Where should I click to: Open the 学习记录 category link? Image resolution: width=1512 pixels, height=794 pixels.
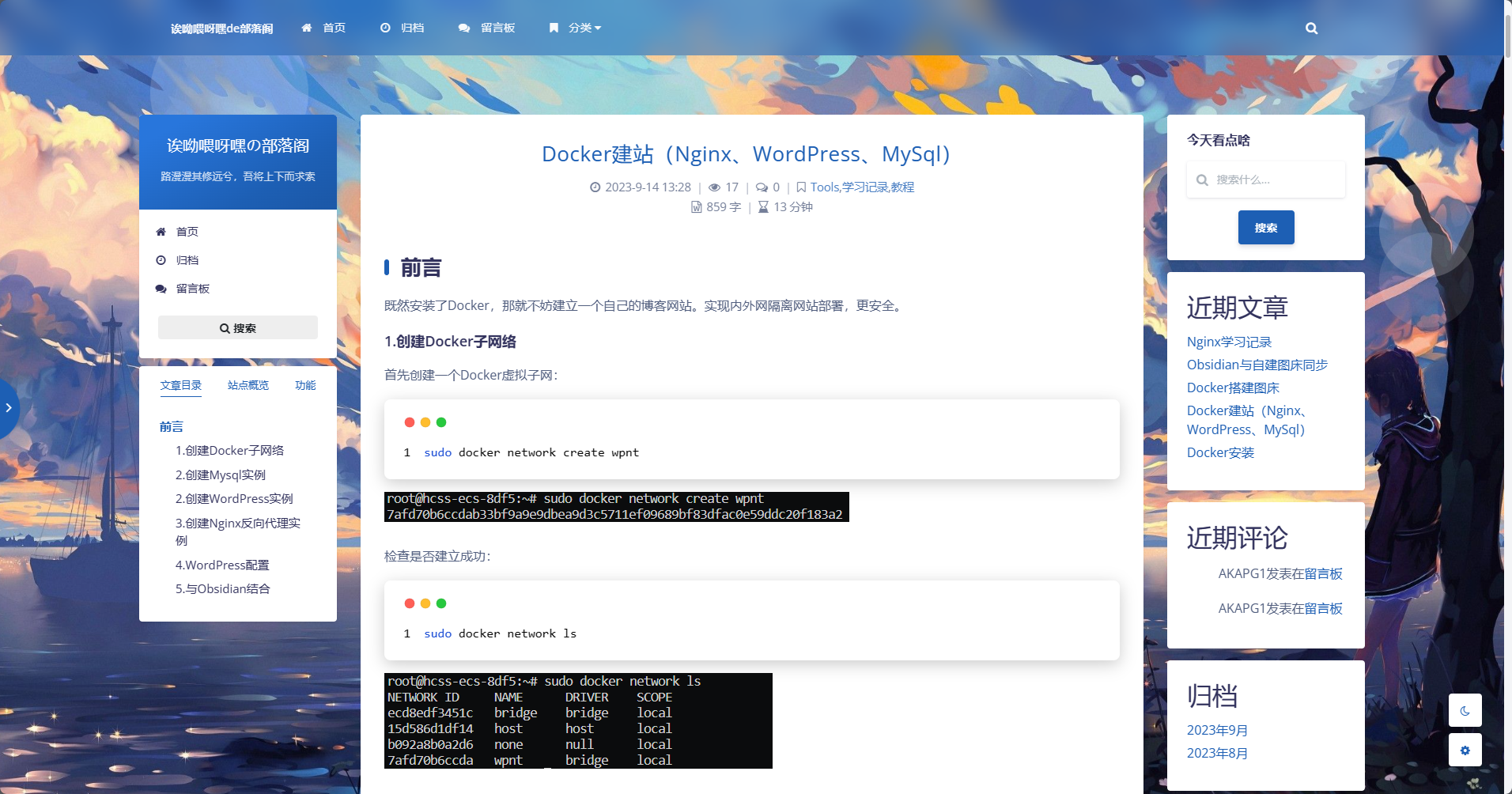[x=865, y=187]
